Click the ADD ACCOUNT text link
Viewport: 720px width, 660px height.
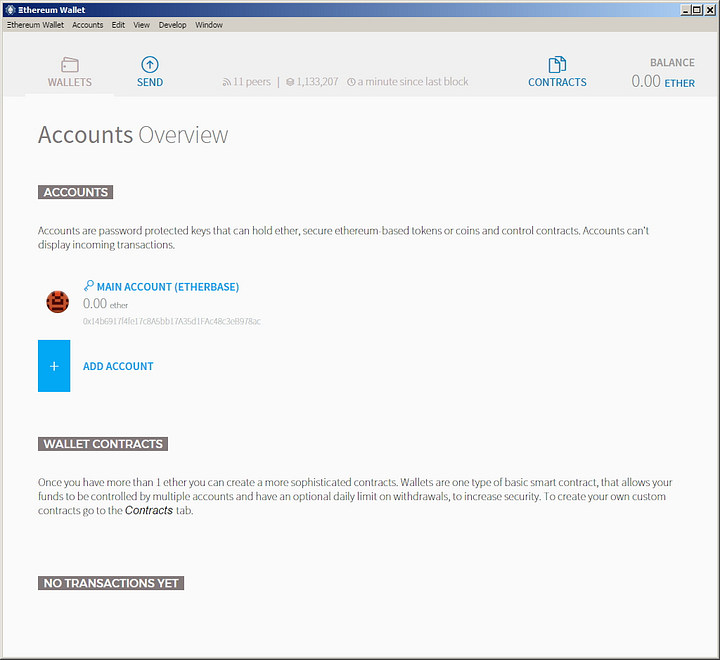coord(118,367)
